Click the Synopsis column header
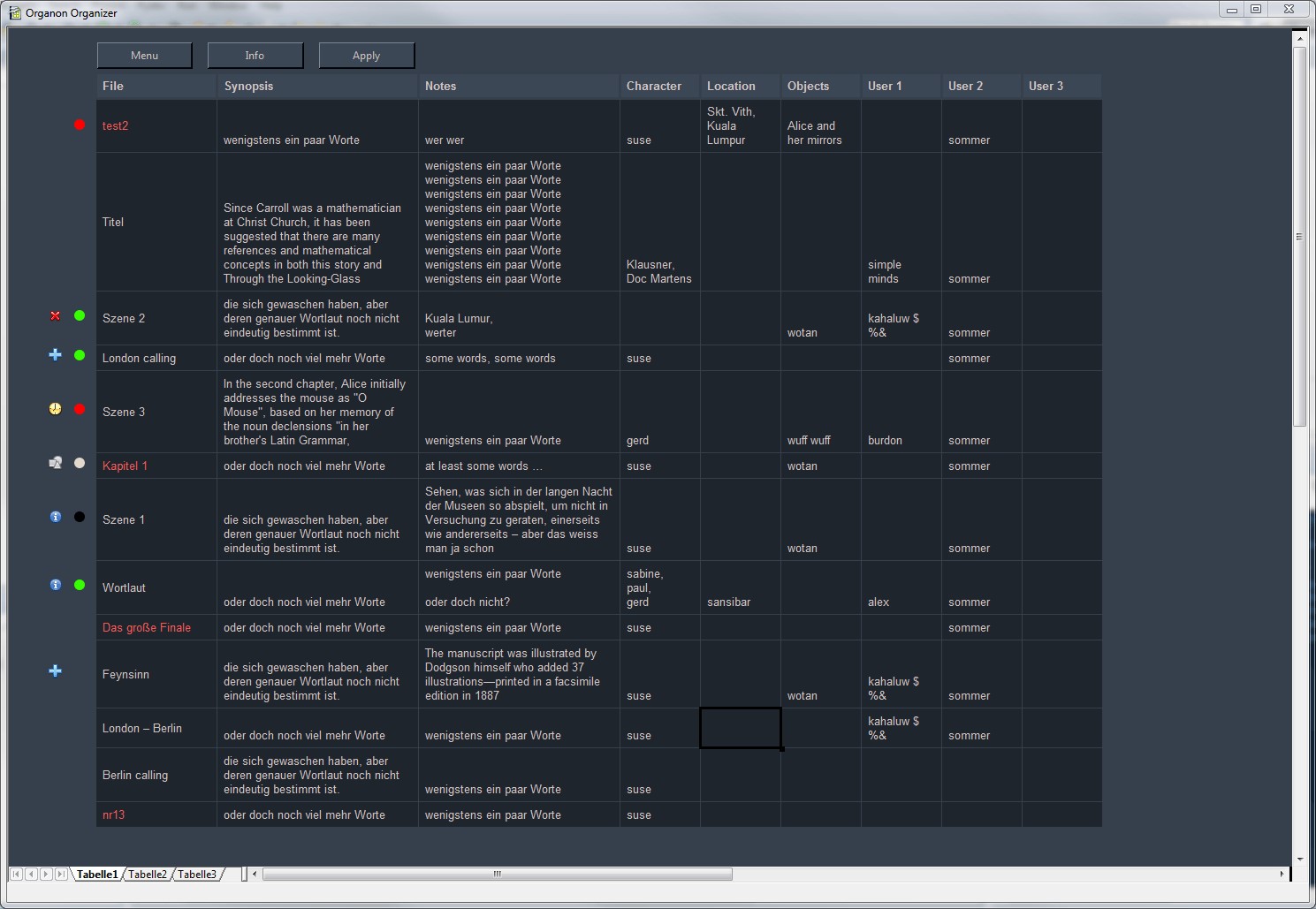This screenshot has height=909, width=1316. click(317, 87)
